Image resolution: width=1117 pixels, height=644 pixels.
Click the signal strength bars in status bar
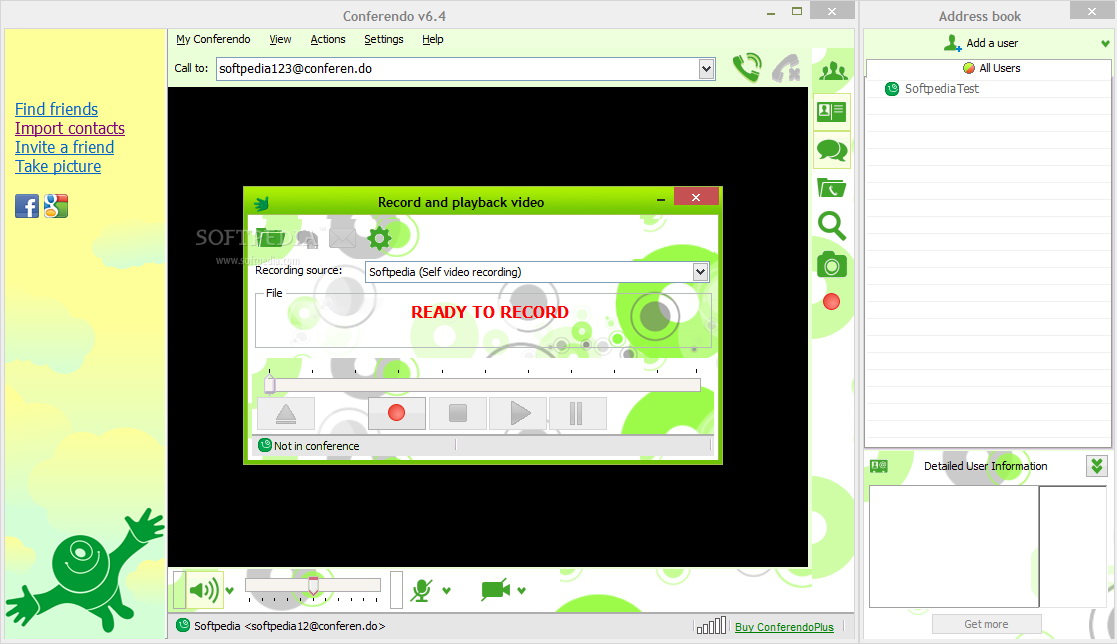[711, 626]
